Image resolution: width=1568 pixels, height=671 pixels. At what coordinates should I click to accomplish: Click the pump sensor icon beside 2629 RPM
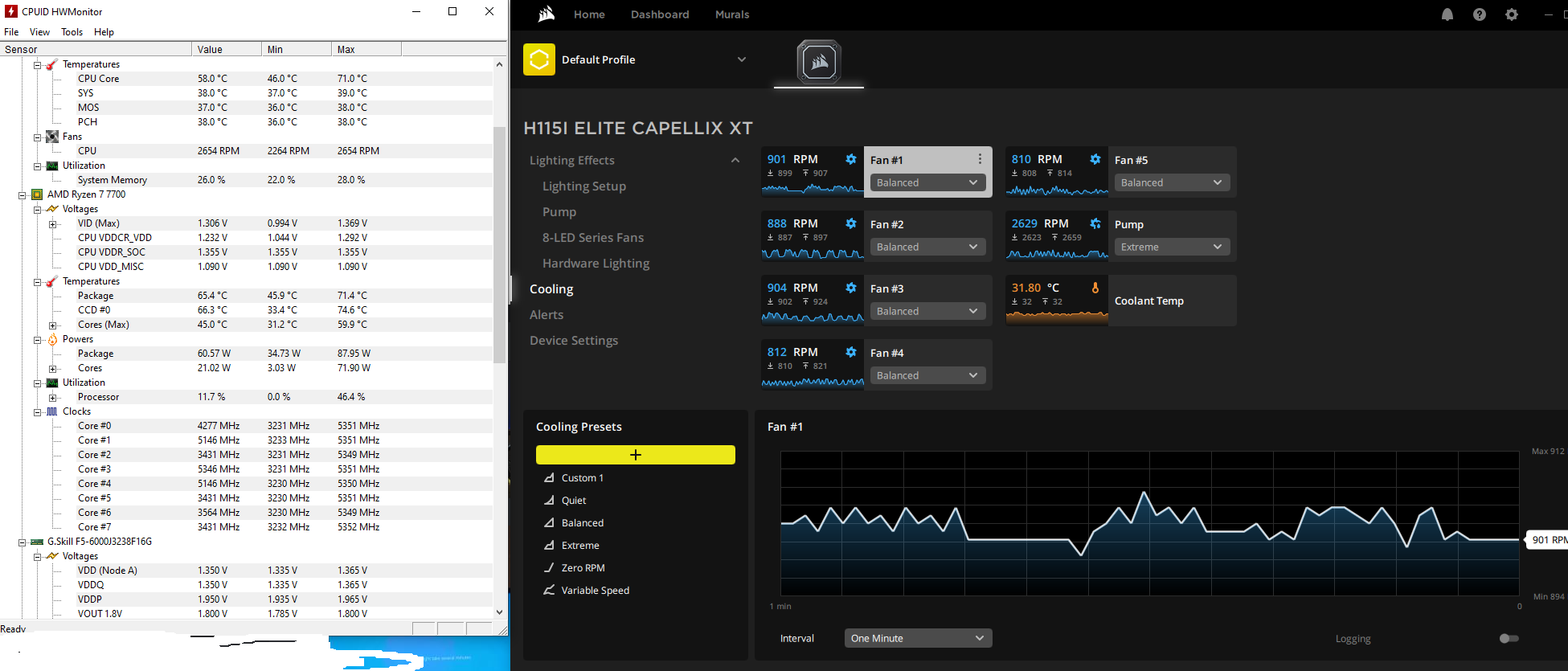click(x=1095, y=223)
